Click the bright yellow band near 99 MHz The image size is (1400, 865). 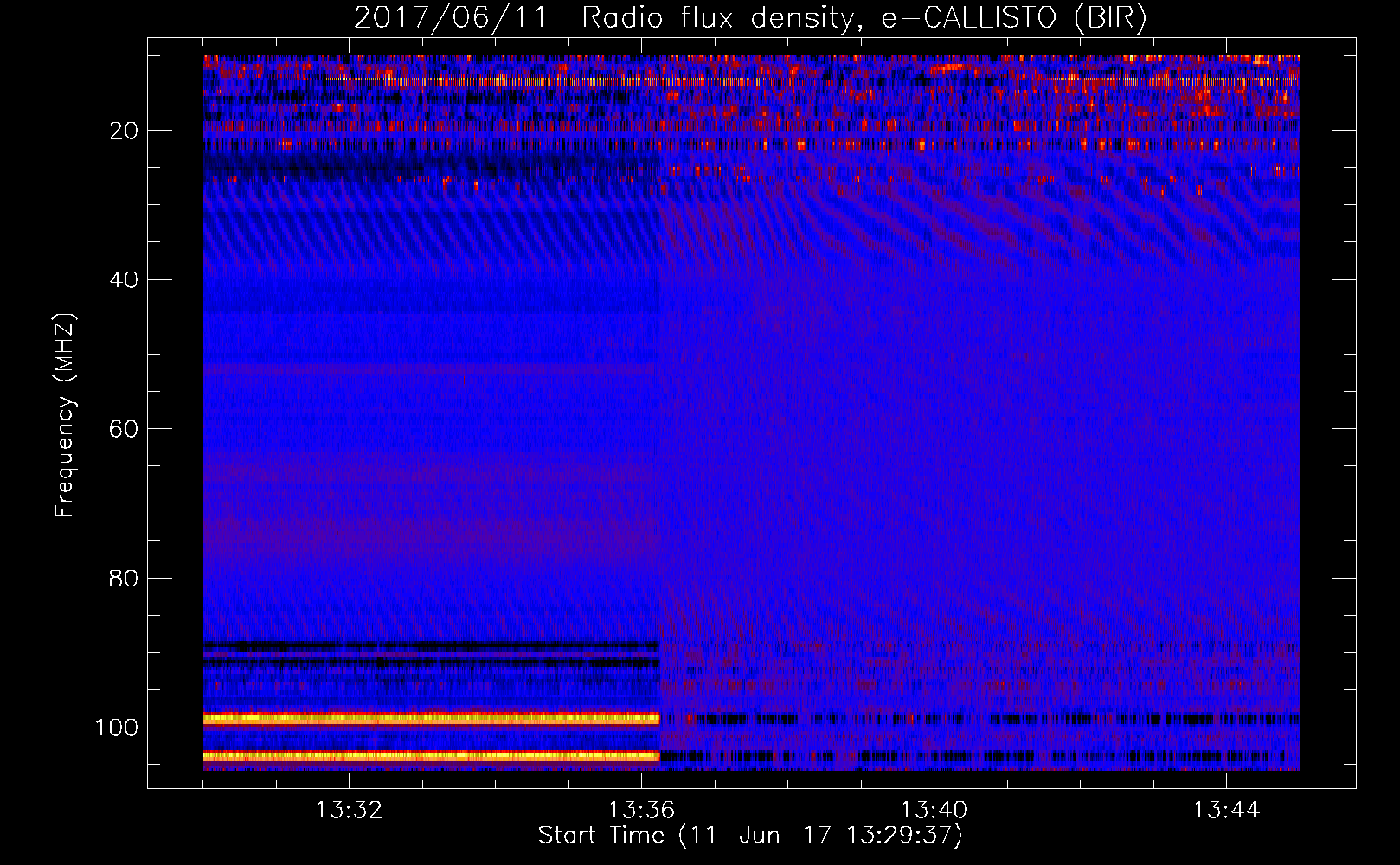click(431, 718)
